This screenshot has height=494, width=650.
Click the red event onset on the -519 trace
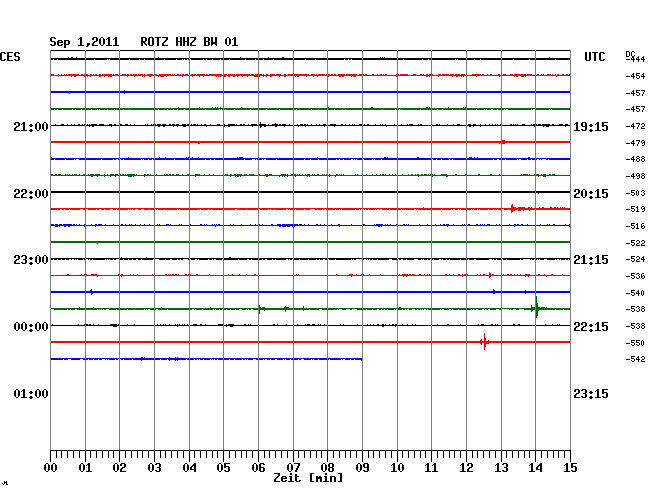click(513, 208)
